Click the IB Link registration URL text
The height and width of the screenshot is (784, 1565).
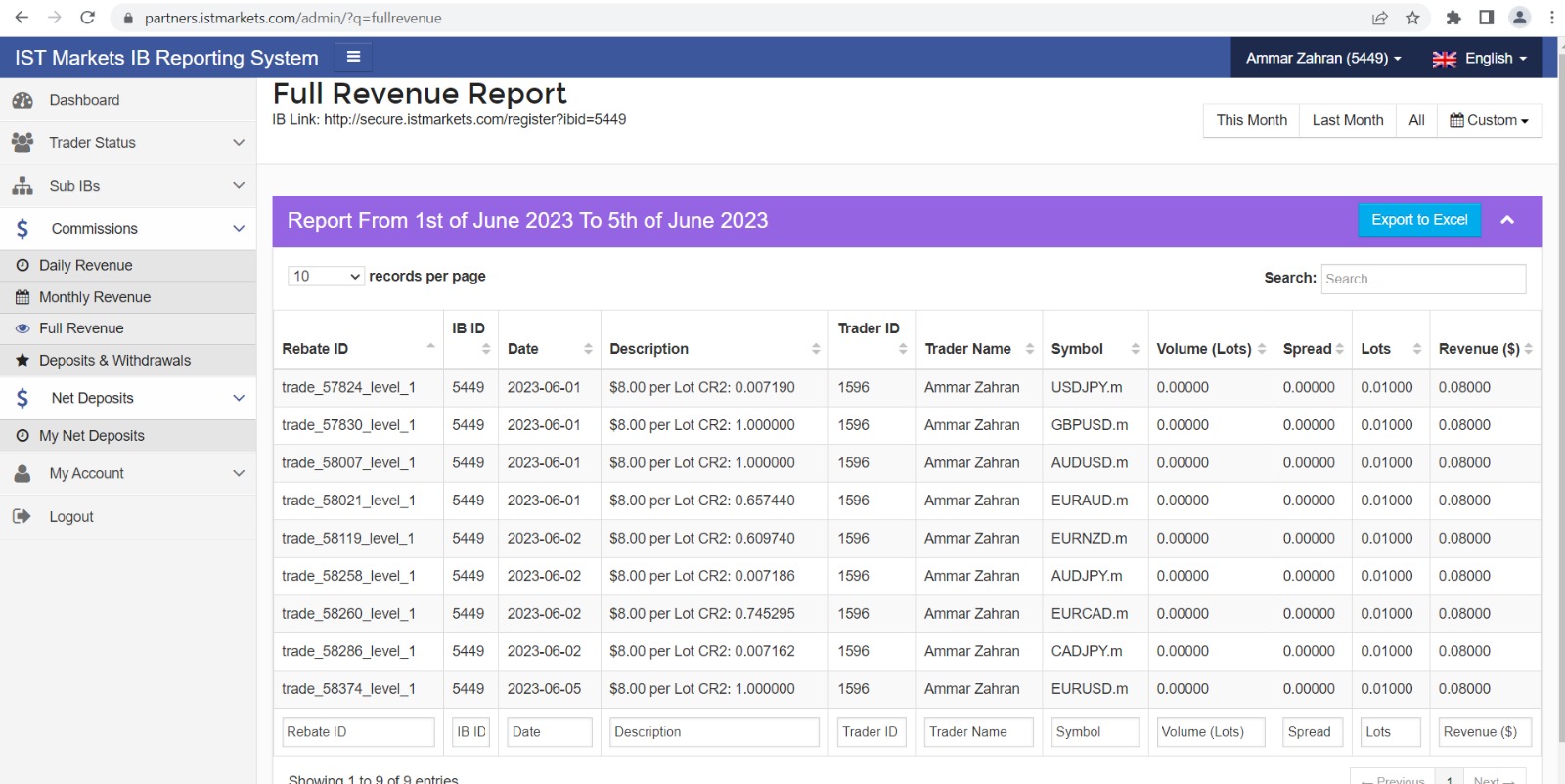point(474,119)
